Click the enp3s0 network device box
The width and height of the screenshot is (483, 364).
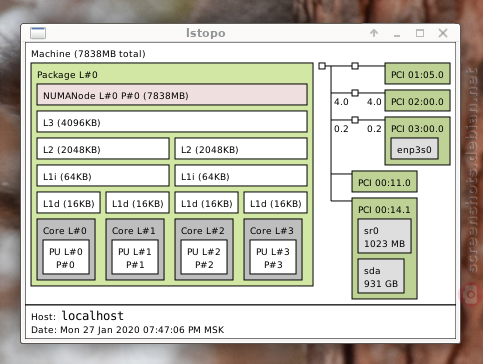(414, 149)
